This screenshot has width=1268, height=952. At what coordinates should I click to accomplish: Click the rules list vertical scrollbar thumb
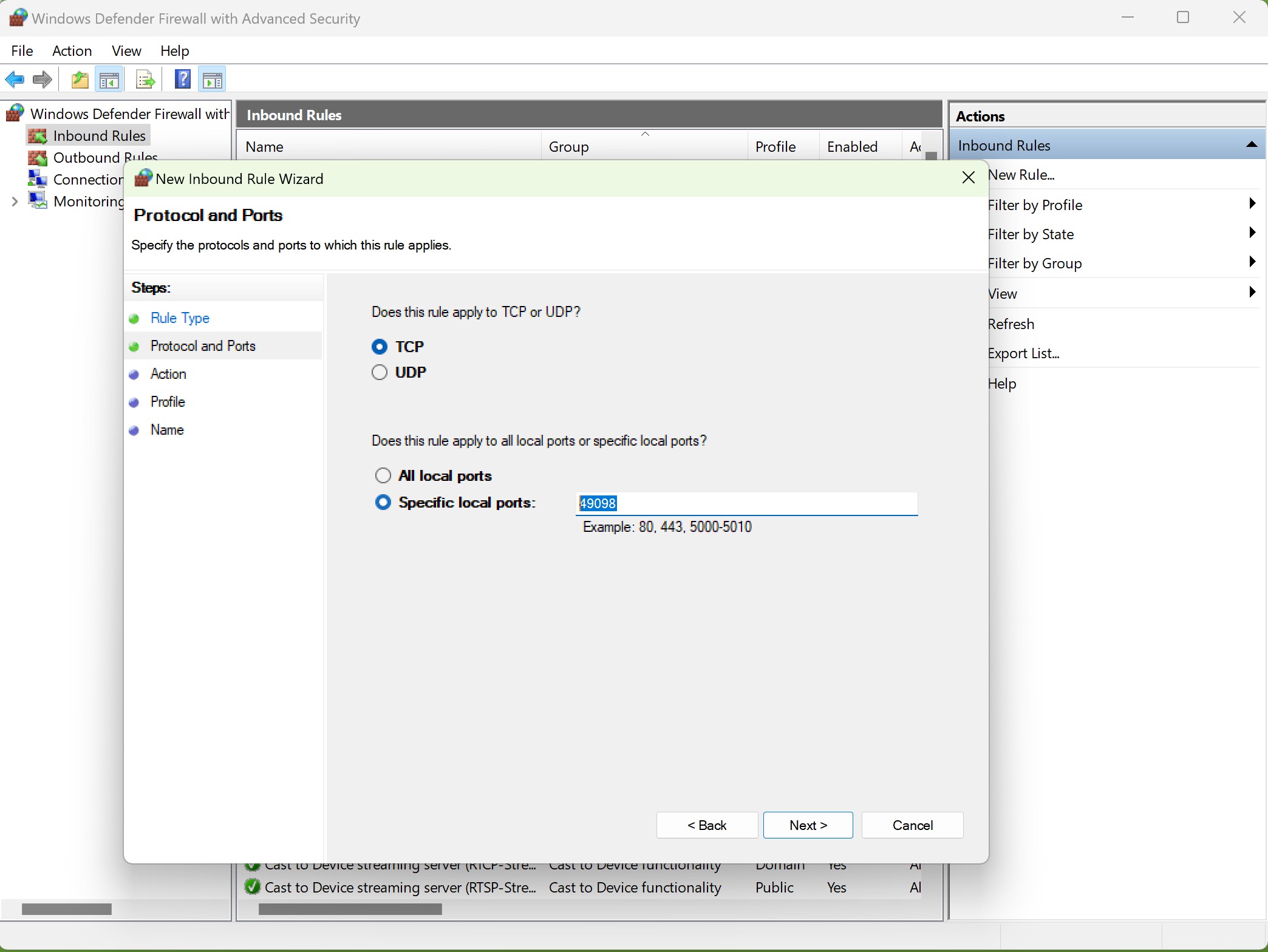[931, 155]
